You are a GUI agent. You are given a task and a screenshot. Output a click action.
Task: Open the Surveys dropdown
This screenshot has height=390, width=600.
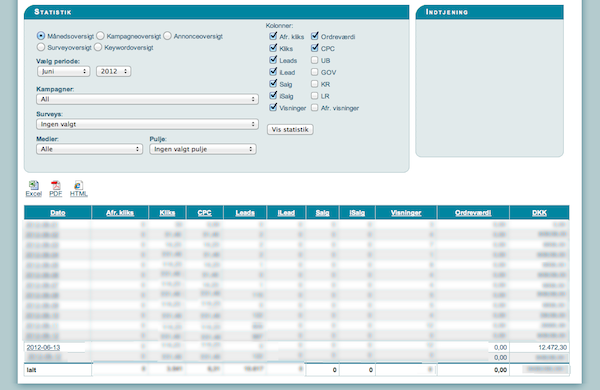tap(147, 124)
